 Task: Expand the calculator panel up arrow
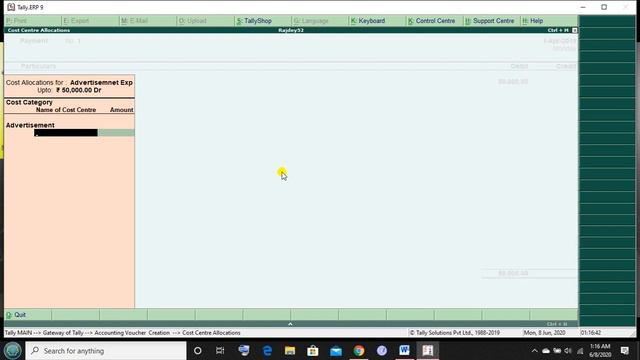[290, 324]
